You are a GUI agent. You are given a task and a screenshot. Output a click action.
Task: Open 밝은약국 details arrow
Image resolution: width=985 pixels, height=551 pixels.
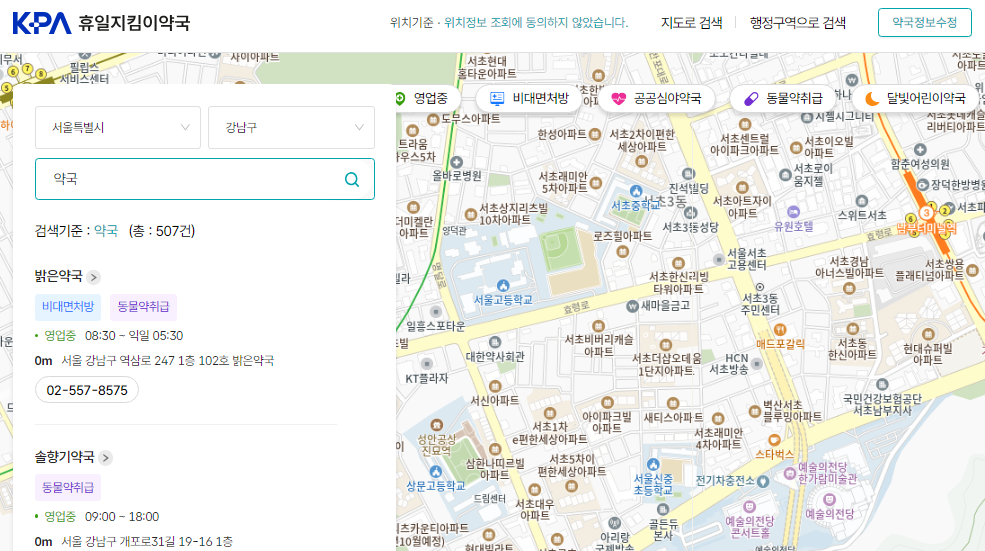click(x=94, y=277)
